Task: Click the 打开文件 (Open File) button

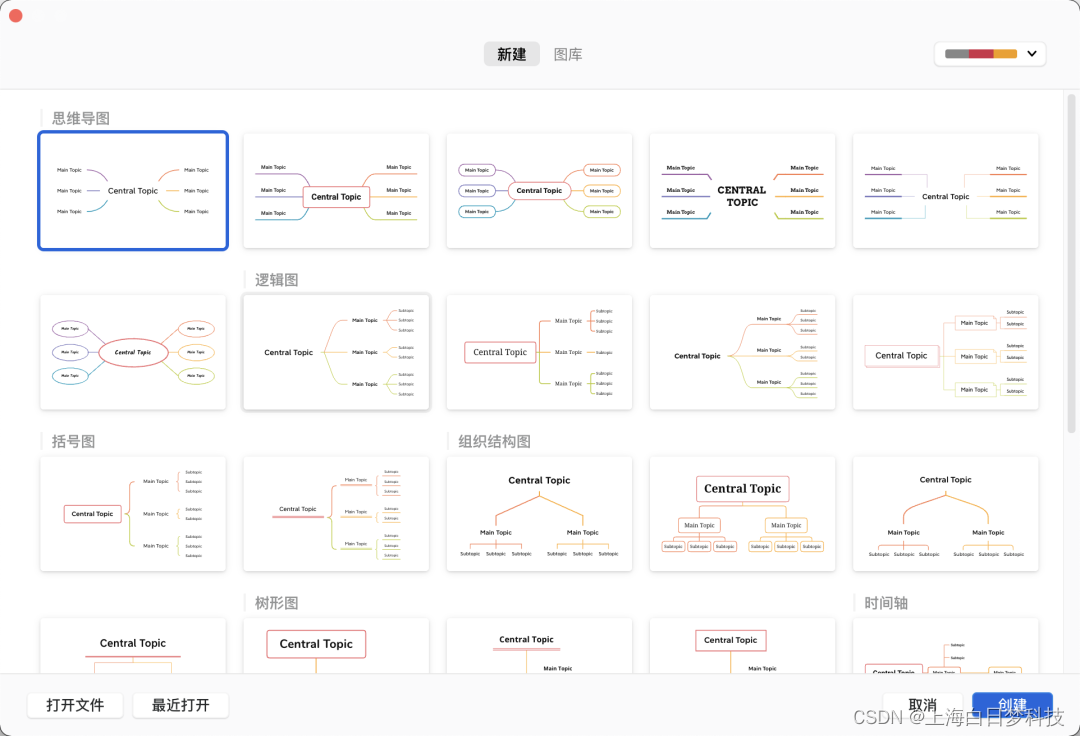Action: 75,705
